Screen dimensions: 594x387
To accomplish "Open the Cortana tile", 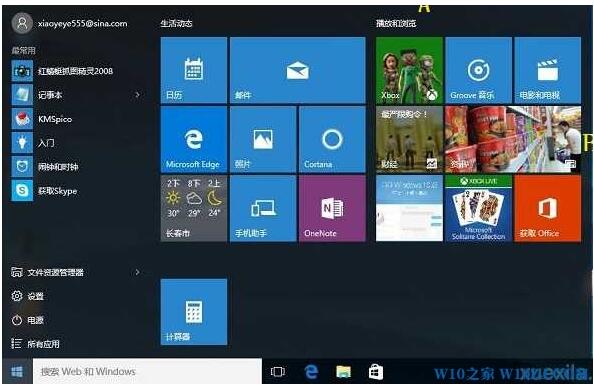I will [332, 139].
